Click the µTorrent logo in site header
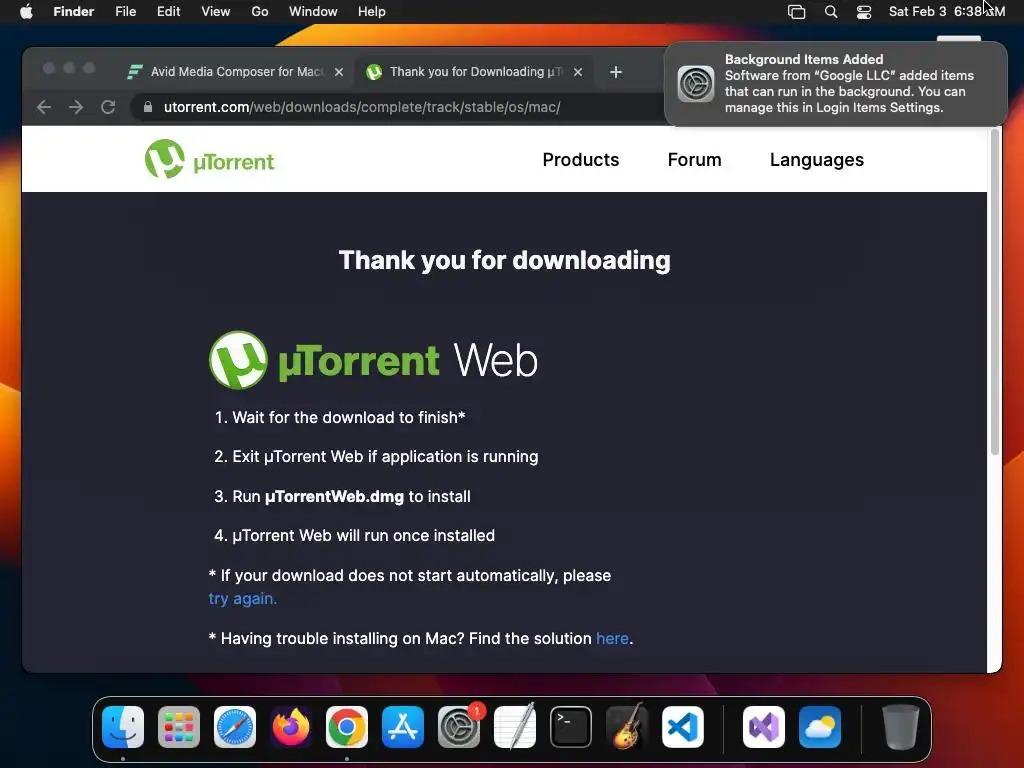This screenshot has height=768, width=1024. [x=210, y=159]
